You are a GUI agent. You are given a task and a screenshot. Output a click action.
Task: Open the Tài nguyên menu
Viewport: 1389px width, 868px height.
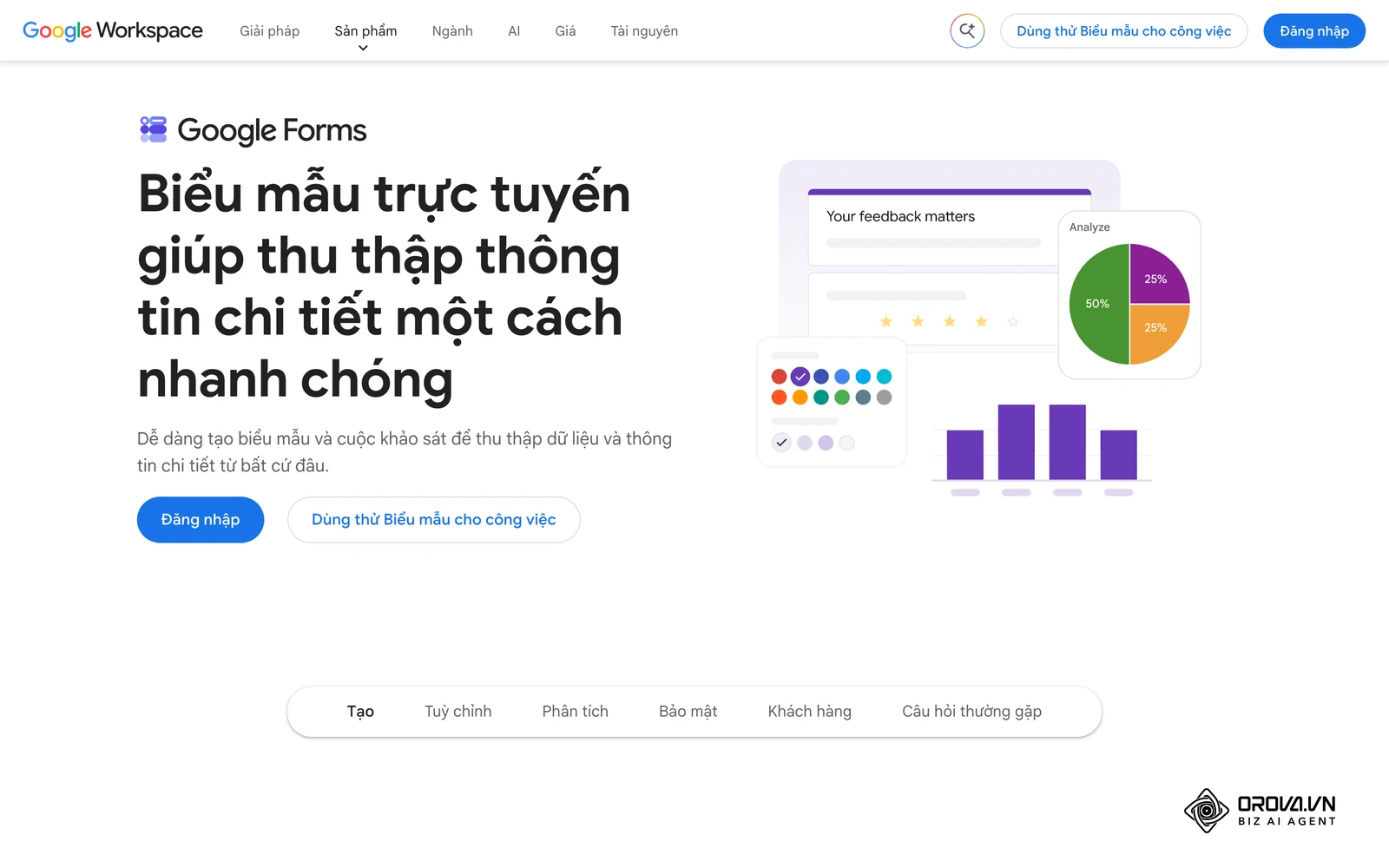tap(644, 31)
